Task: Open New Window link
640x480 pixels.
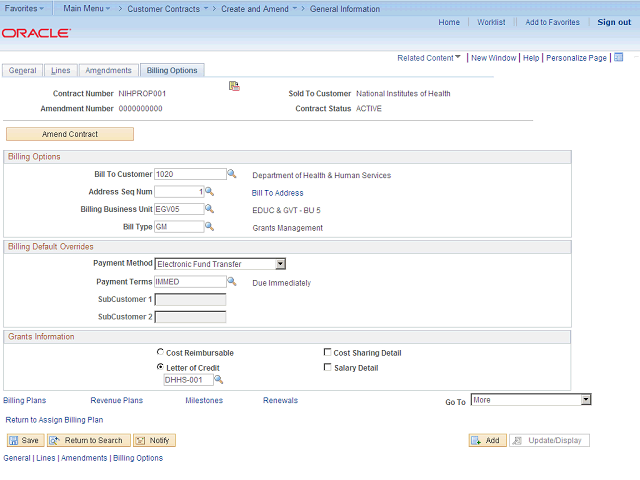Action: [493, 58]
